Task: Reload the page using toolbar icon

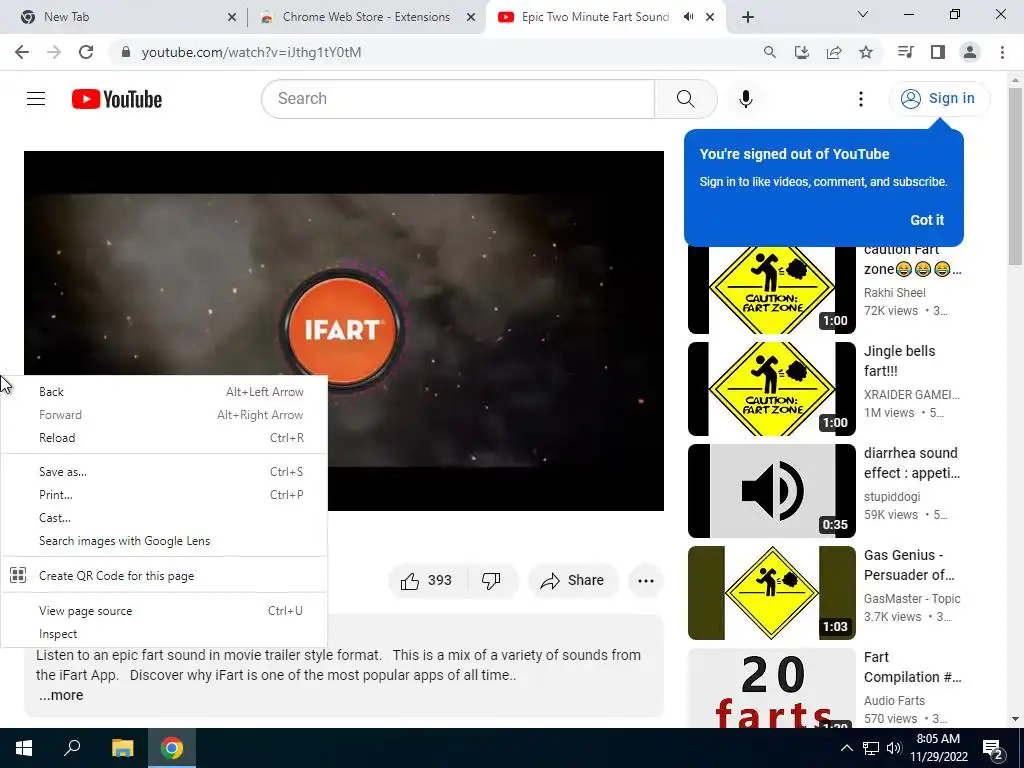Action: tap(86, 52)
